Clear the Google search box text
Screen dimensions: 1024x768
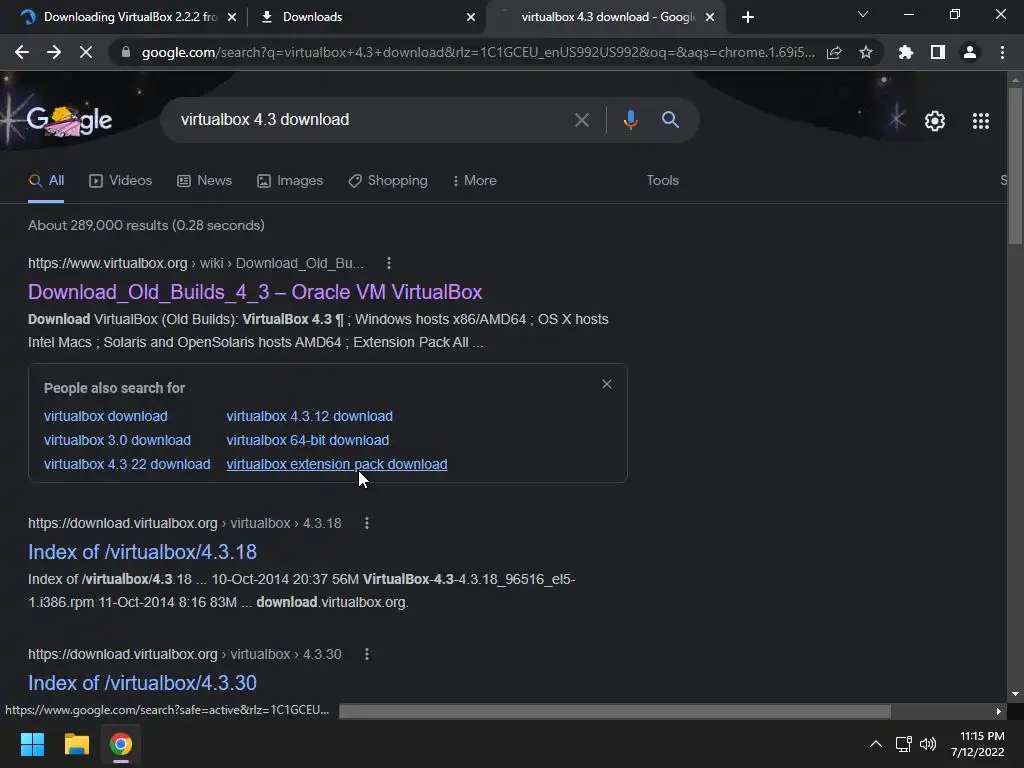click(x=581, y=120)
